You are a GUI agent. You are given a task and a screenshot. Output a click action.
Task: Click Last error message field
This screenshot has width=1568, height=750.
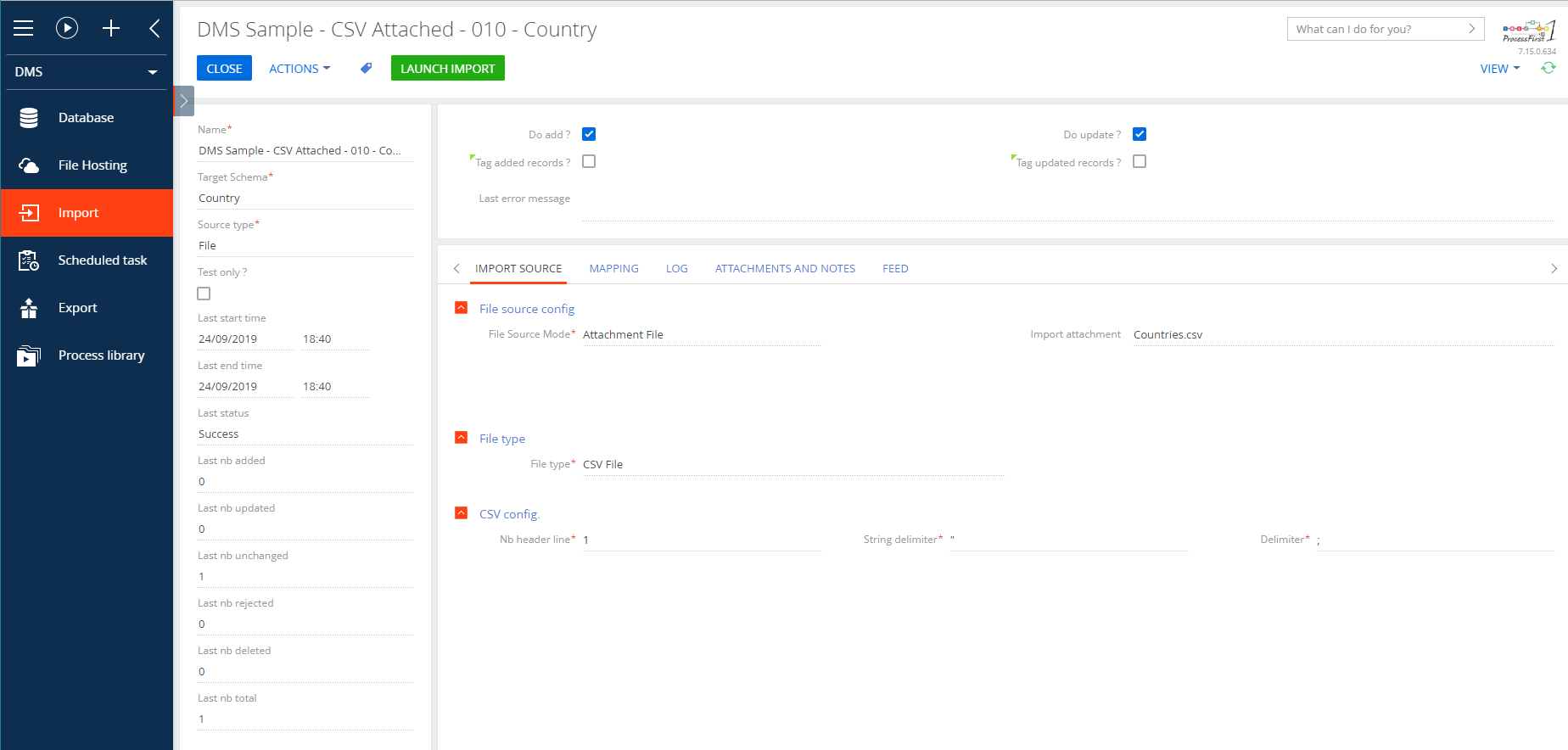[x=1068, y=204]
